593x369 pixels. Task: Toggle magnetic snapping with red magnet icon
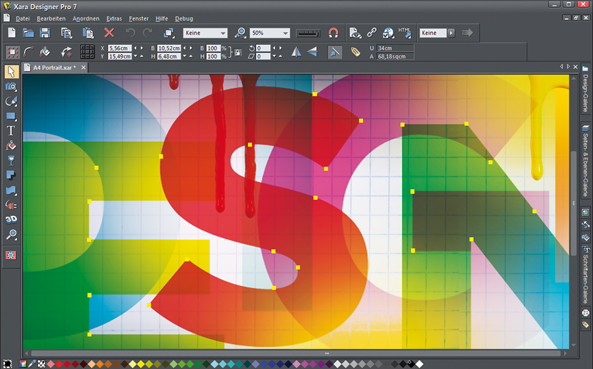[x=333, y=33]
